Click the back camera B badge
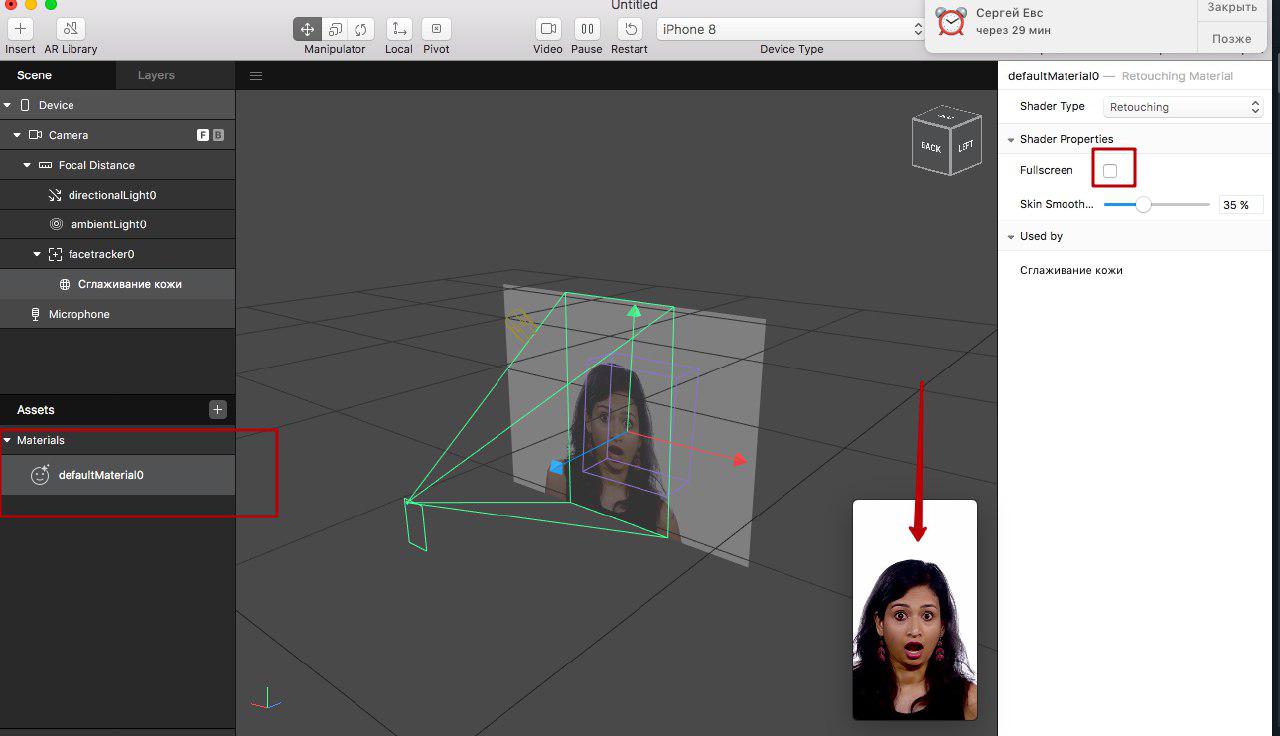This screenshot has height=736, width=1280. [x=218, y=135]
